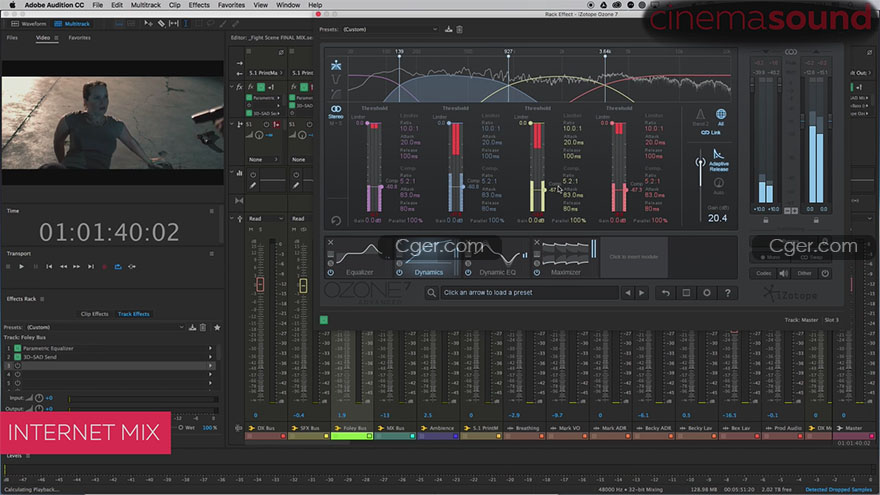Remove the Maximizer module with X
The width and height of the screenshot is (880, 495).
pos(537,242)
